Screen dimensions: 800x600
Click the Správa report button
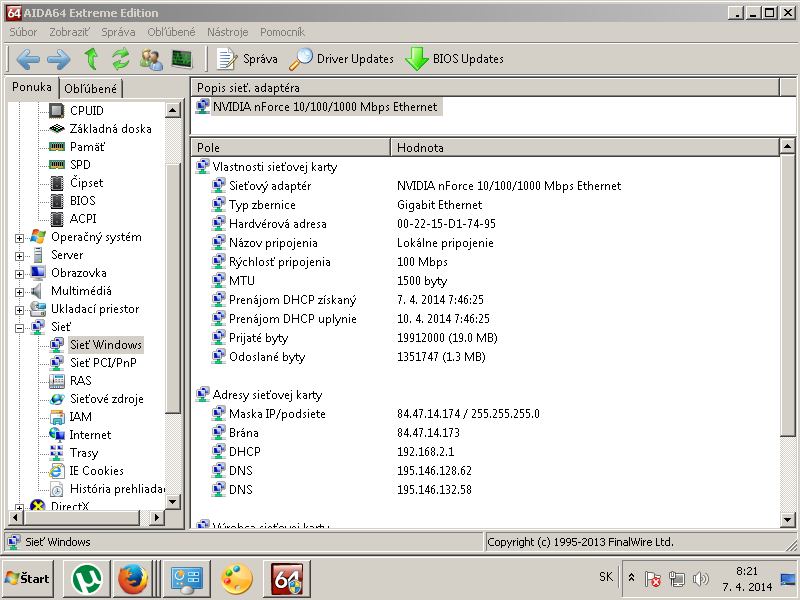(x=248, y=59)
